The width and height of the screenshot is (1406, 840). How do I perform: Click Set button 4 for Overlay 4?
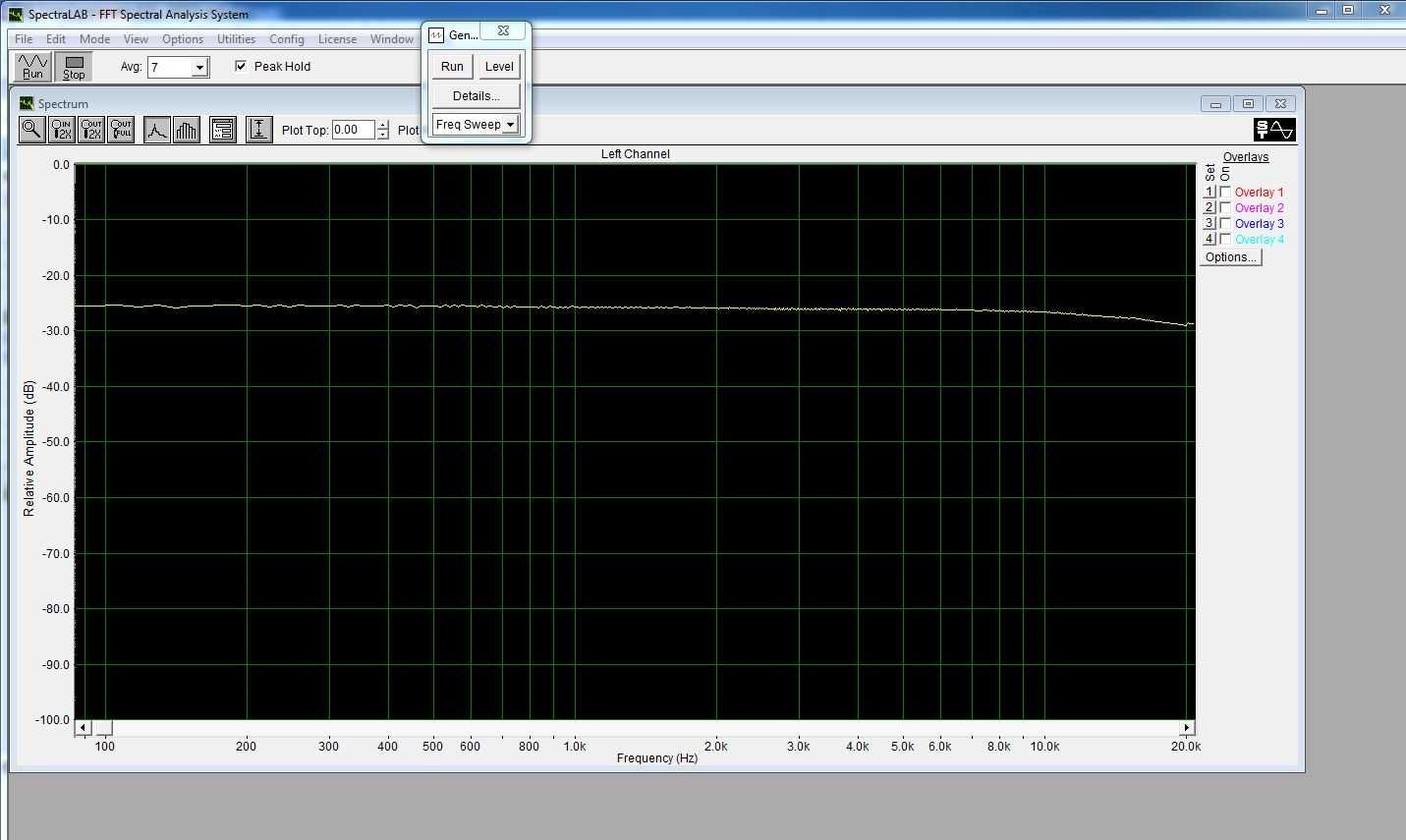point(1209,240)
